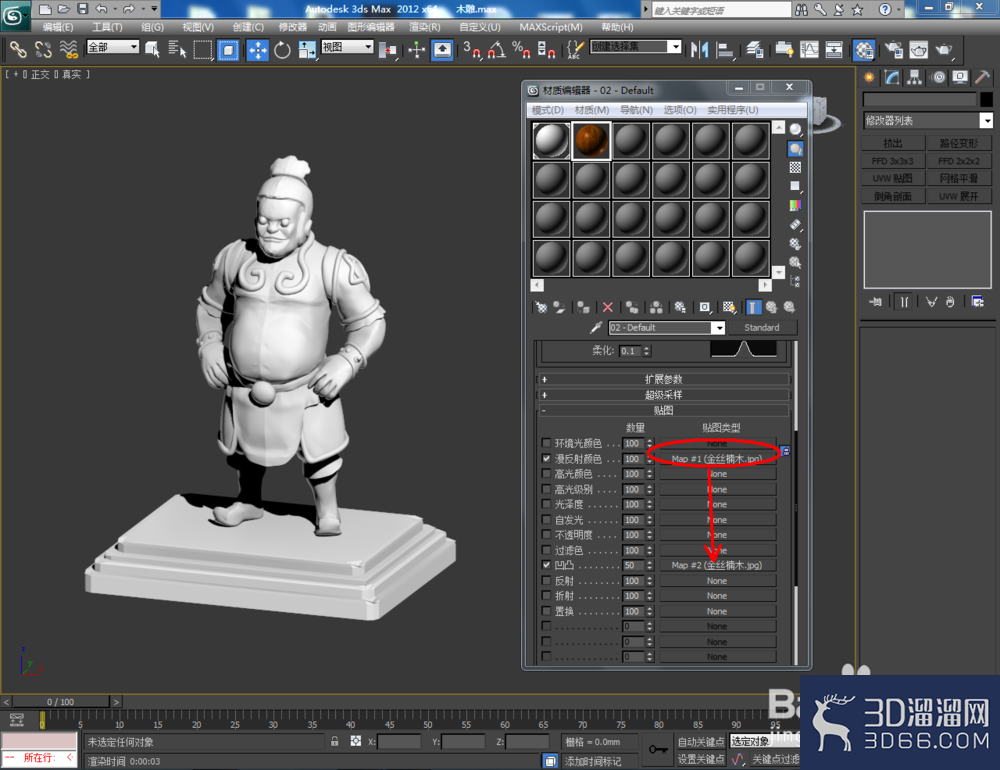Enable the 反射 map checkbox

coord(546,581)
